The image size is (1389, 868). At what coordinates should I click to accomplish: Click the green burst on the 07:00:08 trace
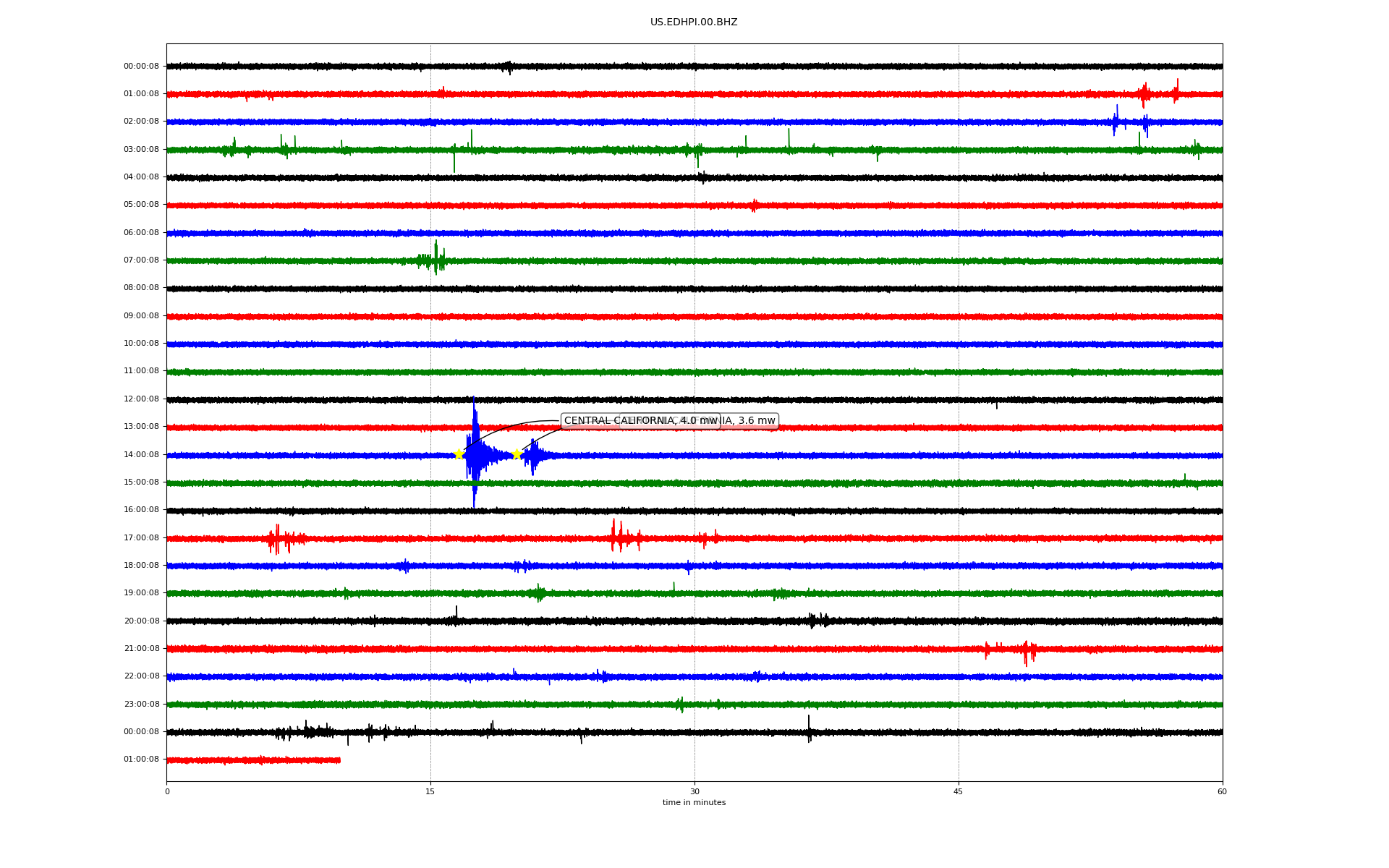click(x=436, y=259)
